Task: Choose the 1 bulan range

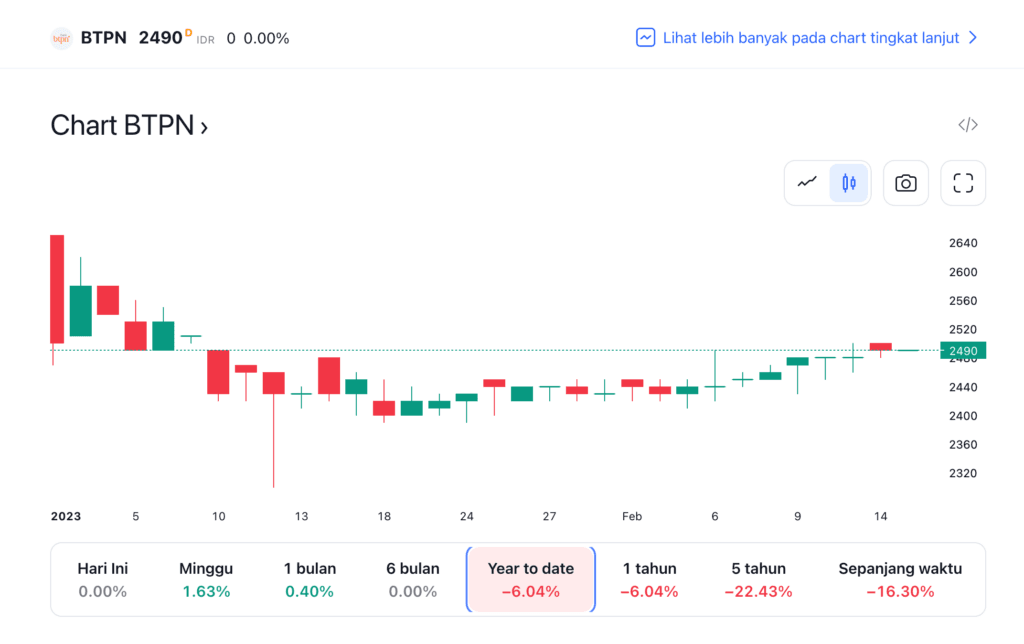Action: click(310, 579)
